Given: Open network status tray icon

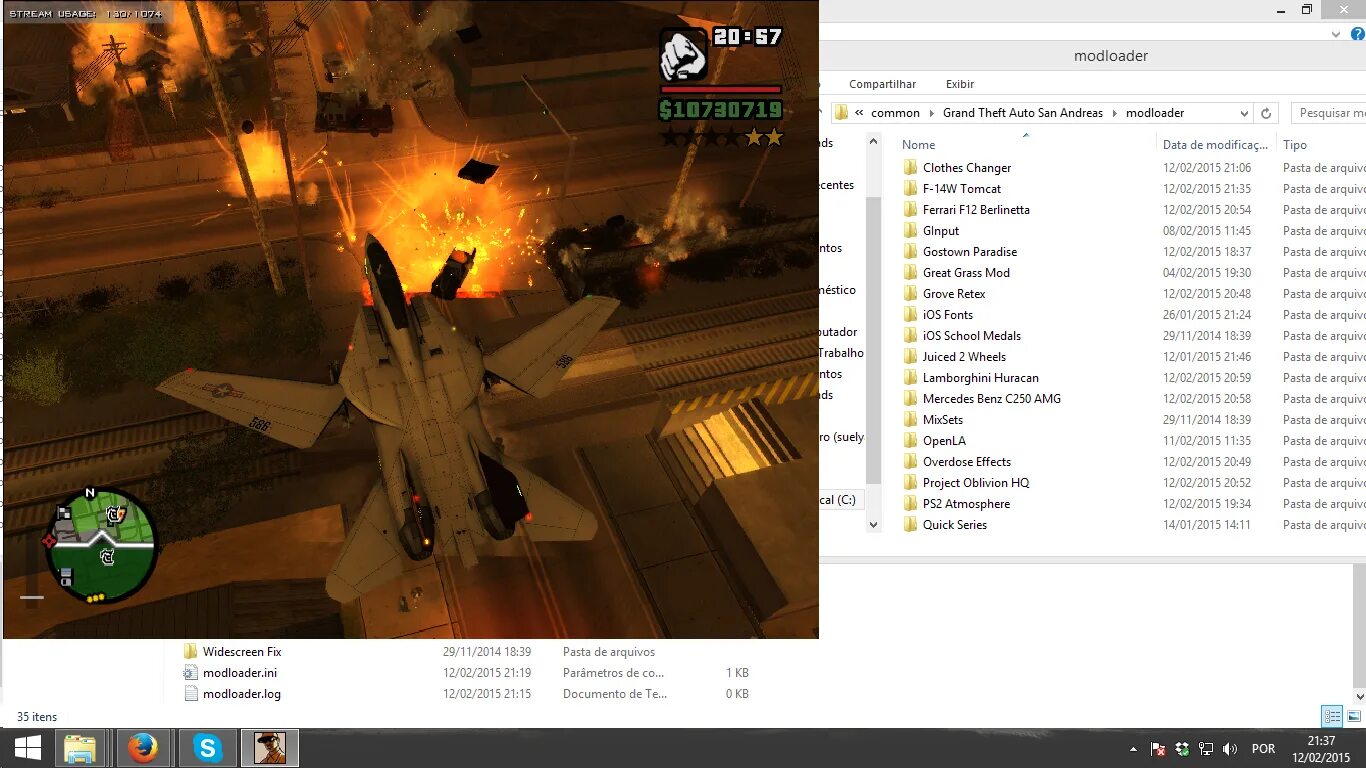Looking at the screenshot, I should pos(1206,749).
